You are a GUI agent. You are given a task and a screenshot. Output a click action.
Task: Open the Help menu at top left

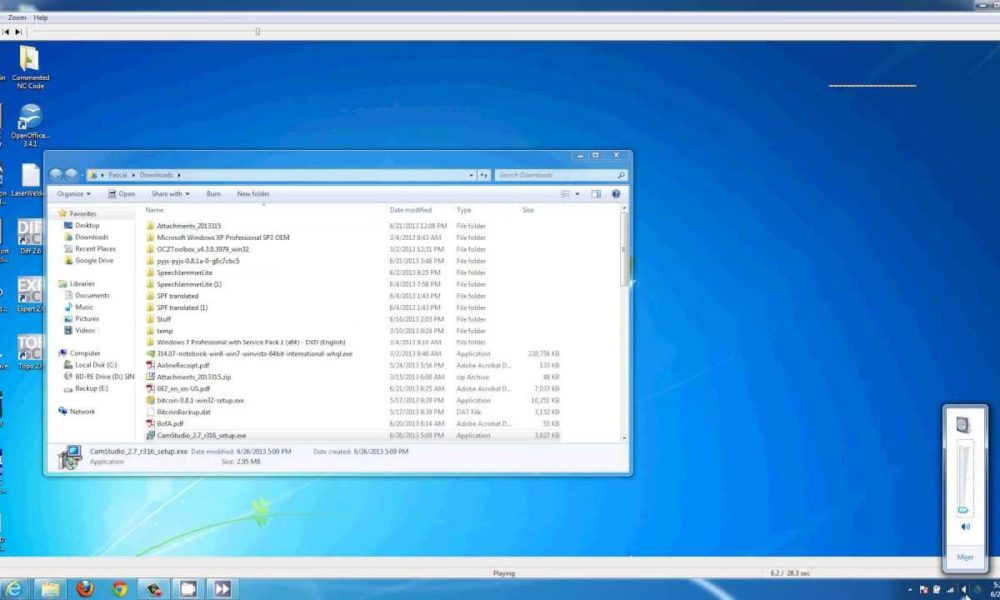pyautogui.click(x=40, y=17)
